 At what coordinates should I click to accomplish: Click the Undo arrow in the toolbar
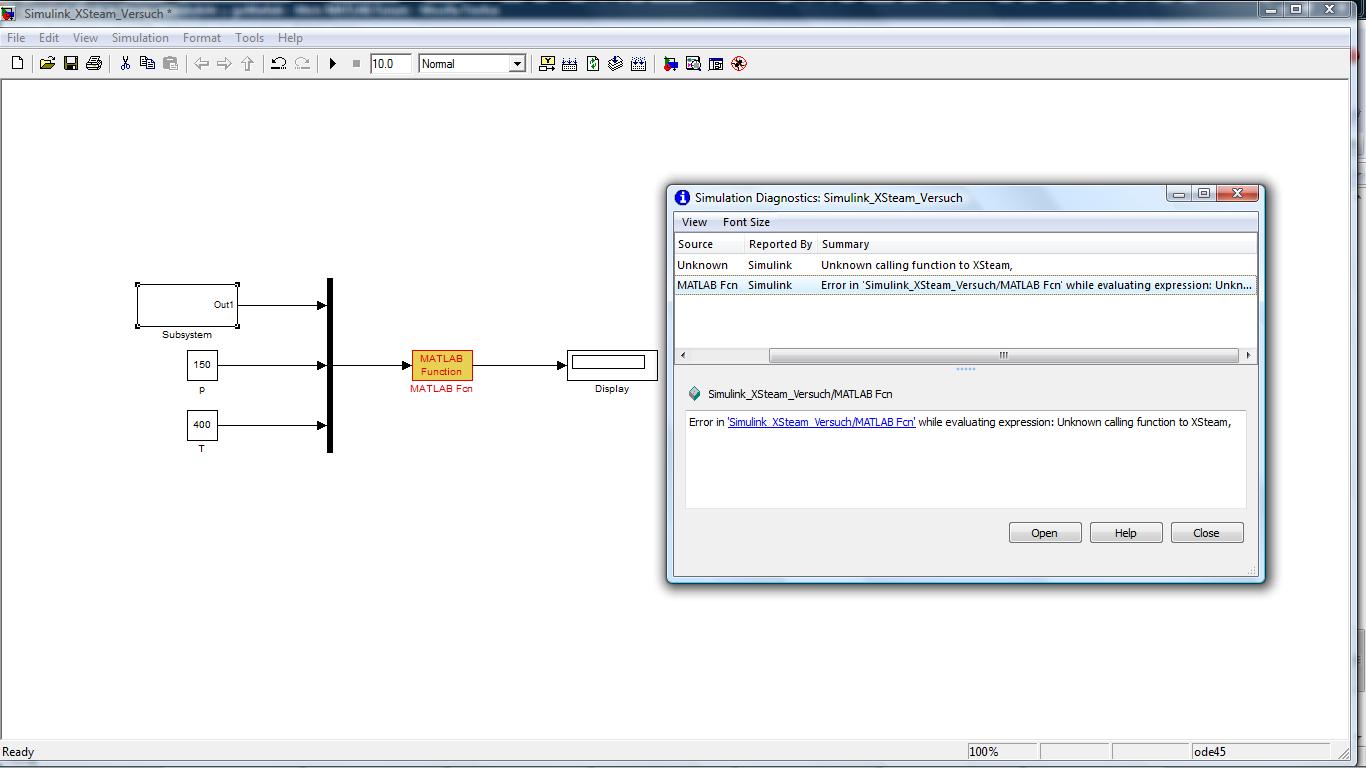278,64
